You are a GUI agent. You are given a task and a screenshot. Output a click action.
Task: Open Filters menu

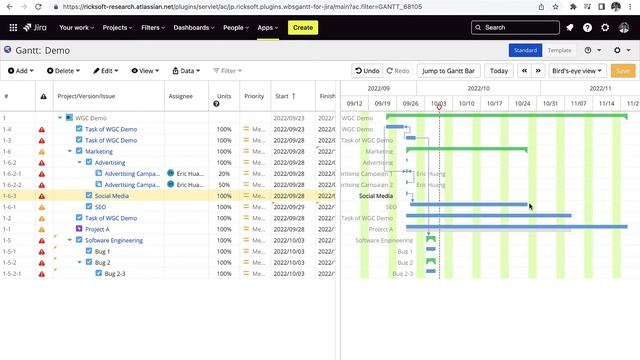[x=153, y=27]
